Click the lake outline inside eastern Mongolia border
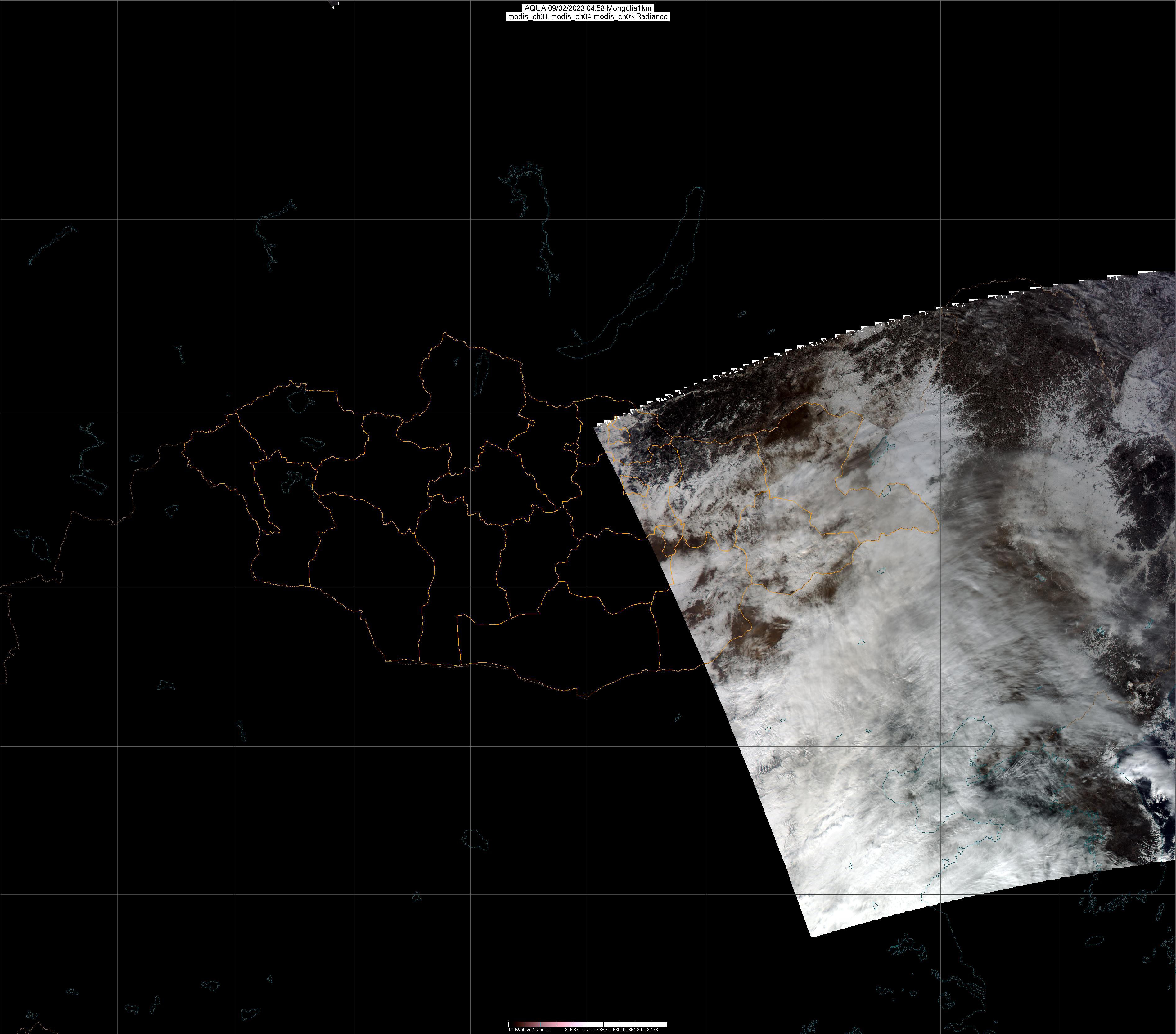This screenshot has height=1034, width=1176. [x=887, y=491]
